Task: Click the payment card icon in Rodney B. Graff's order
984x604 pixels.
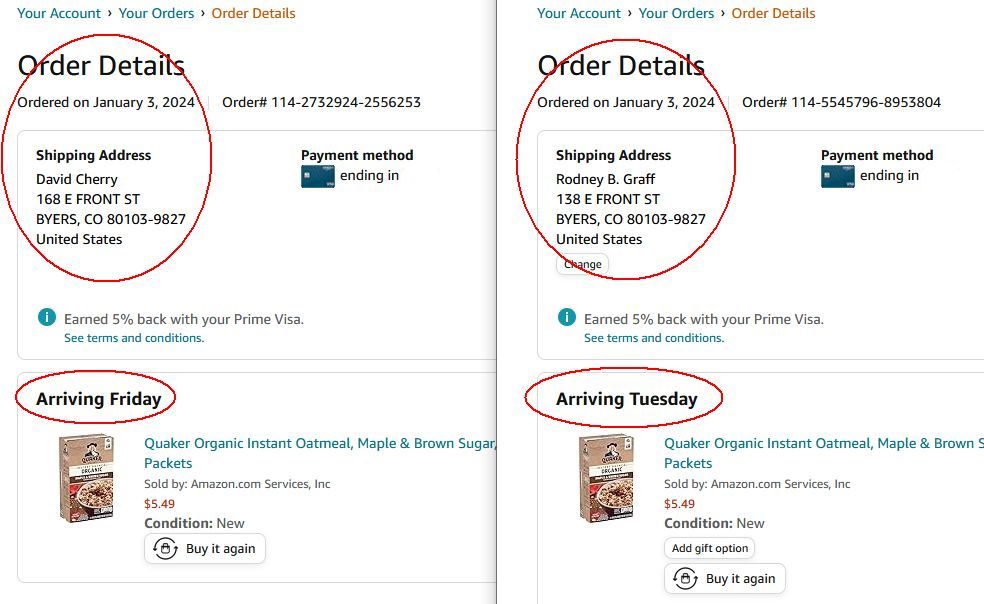Action: [838, 177]
